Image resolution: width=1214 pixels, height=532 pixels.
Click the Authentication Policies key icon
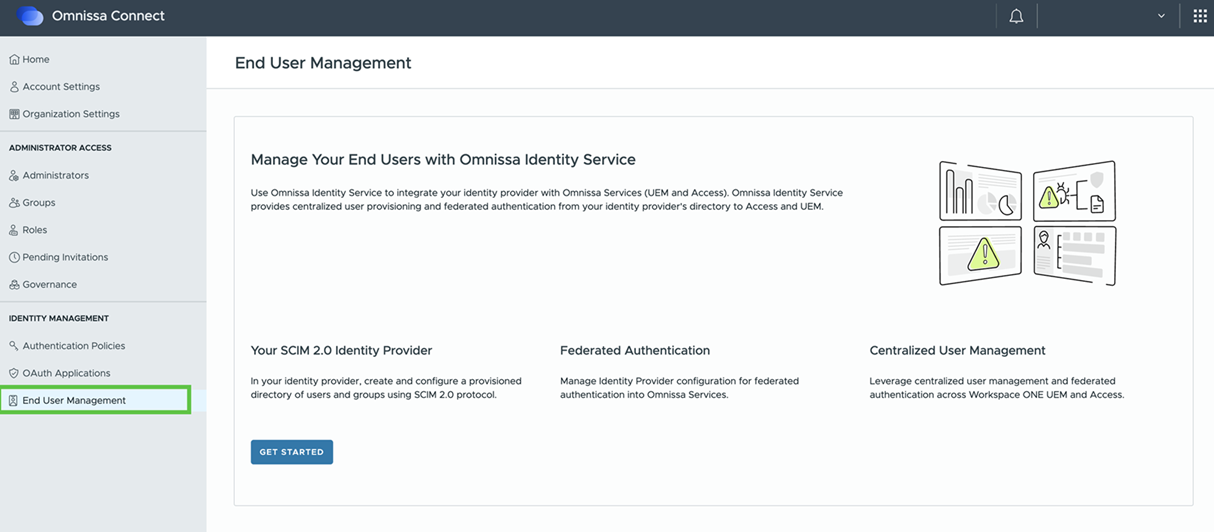click(x=14, y=346)
